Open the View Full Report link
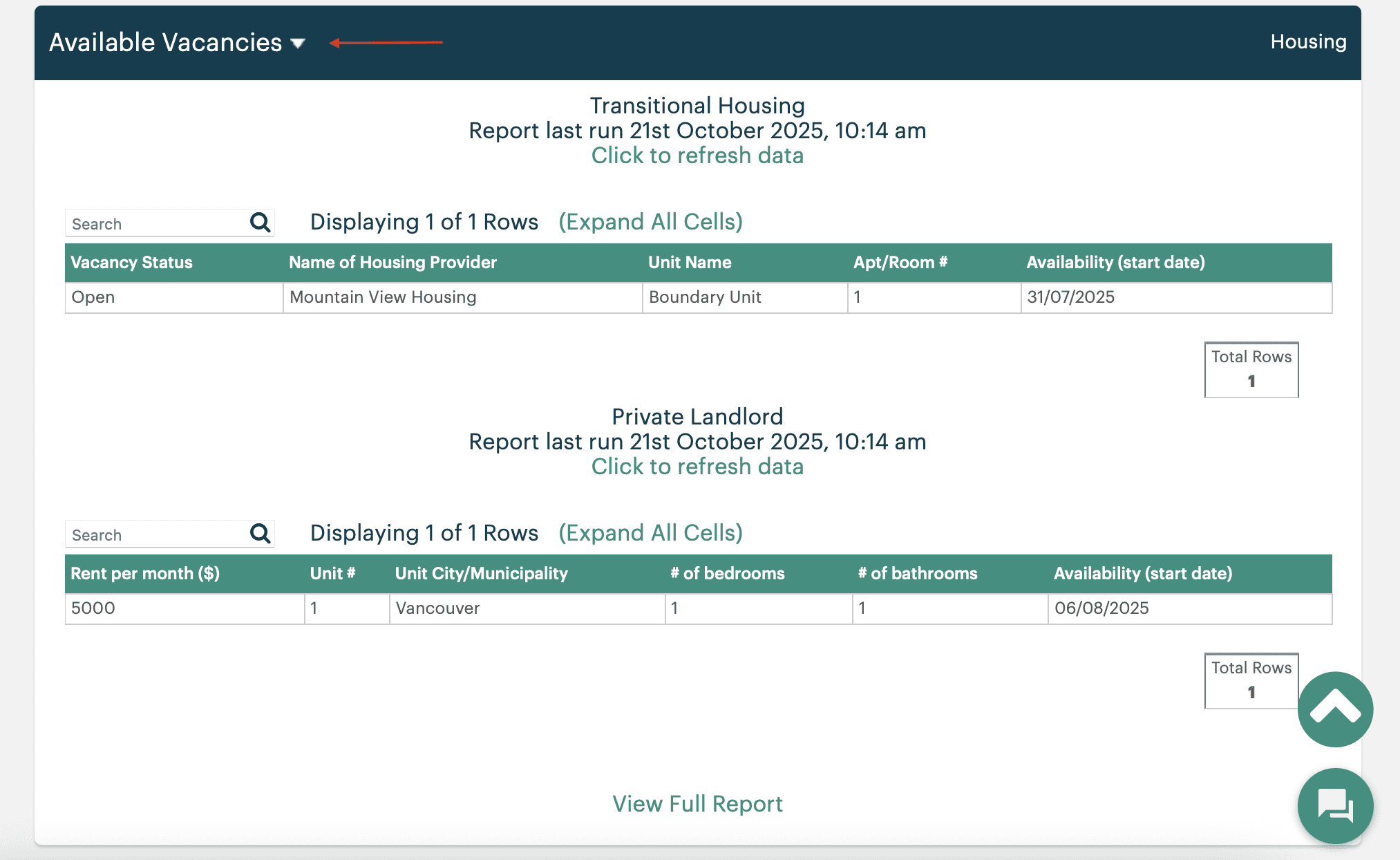Image resolution: width=1400 pixels, height=860 pixels. [697, 804]
